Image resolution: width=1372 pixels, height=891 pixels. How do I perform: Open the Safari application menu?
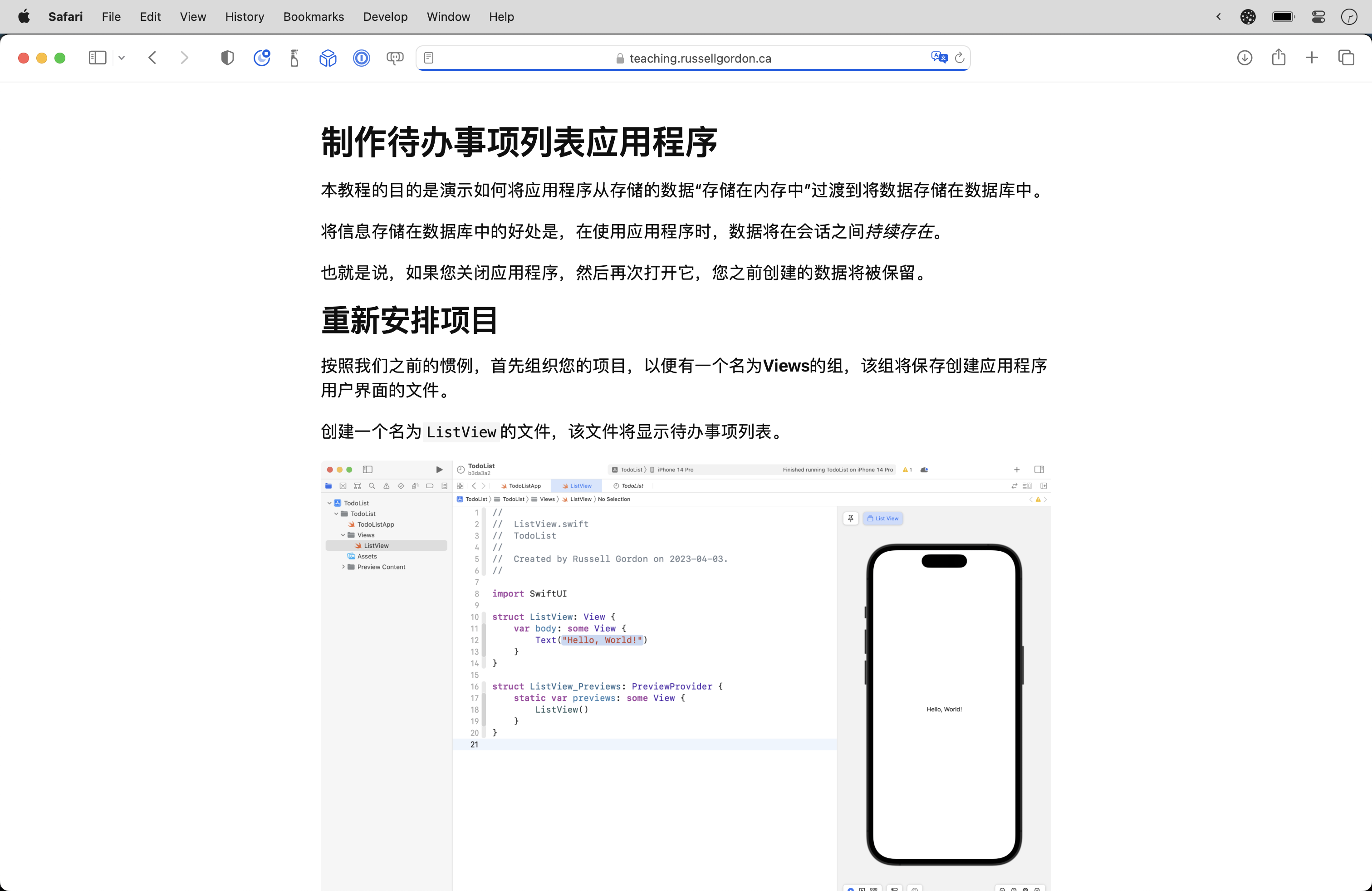click(66, 17)
